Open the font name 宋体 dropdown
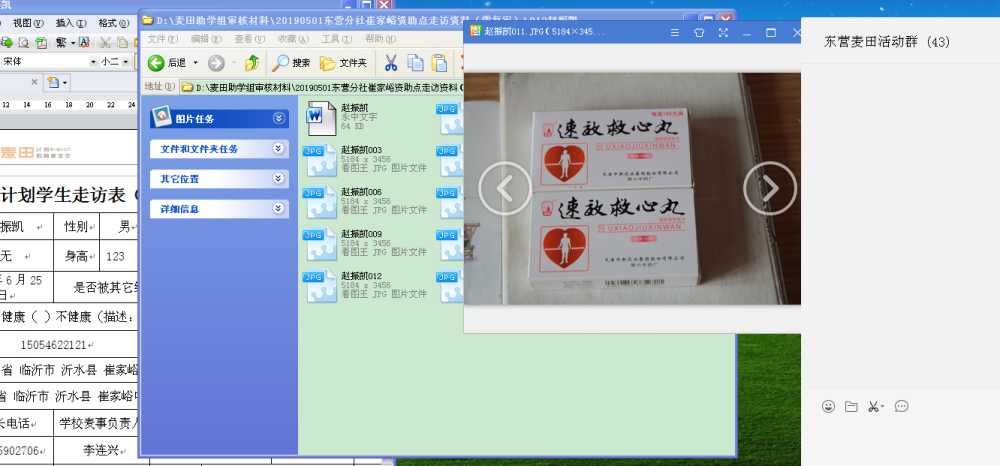 93,62
